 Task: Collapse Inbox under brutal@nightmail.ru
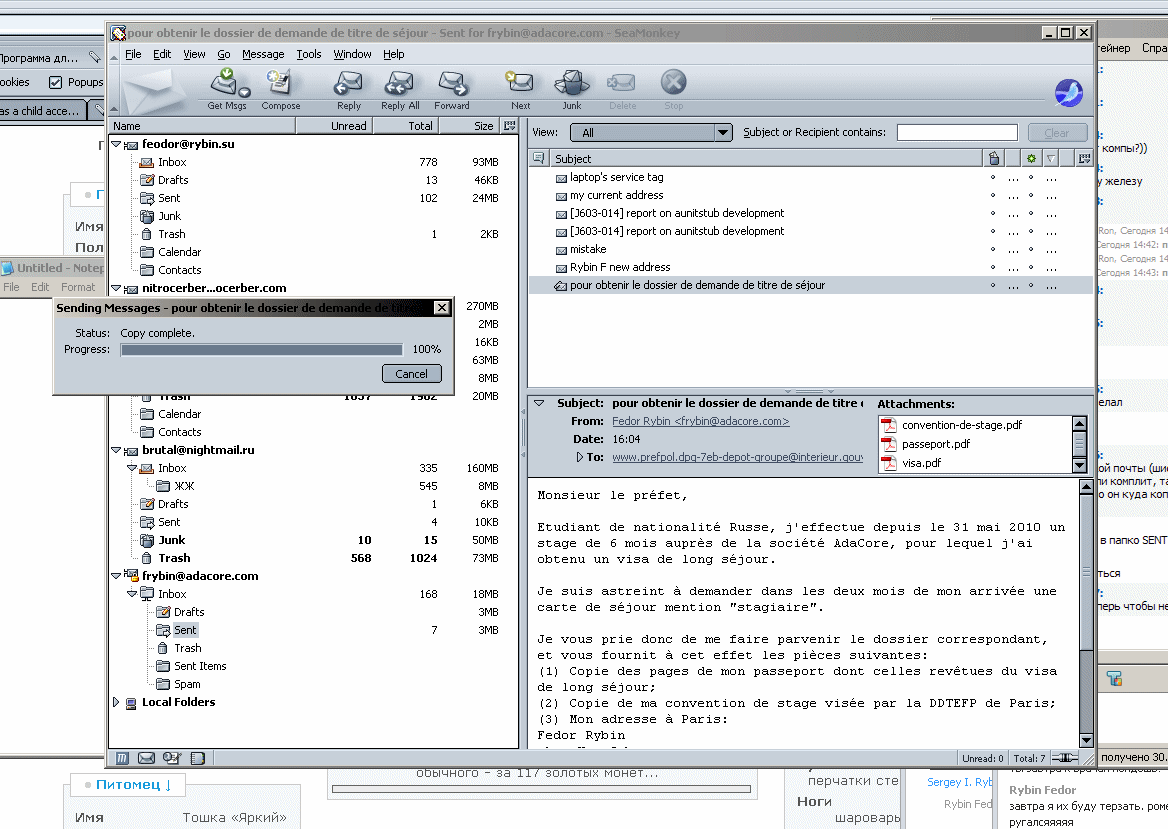click(x=132, y=468)
